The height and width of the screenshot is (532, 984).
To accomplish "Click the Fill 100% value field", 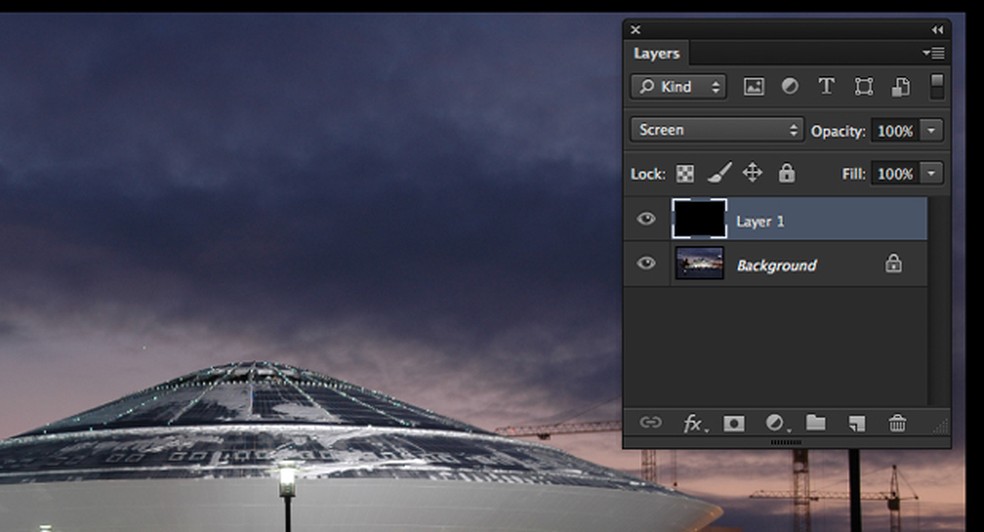I will pos(896,173).
